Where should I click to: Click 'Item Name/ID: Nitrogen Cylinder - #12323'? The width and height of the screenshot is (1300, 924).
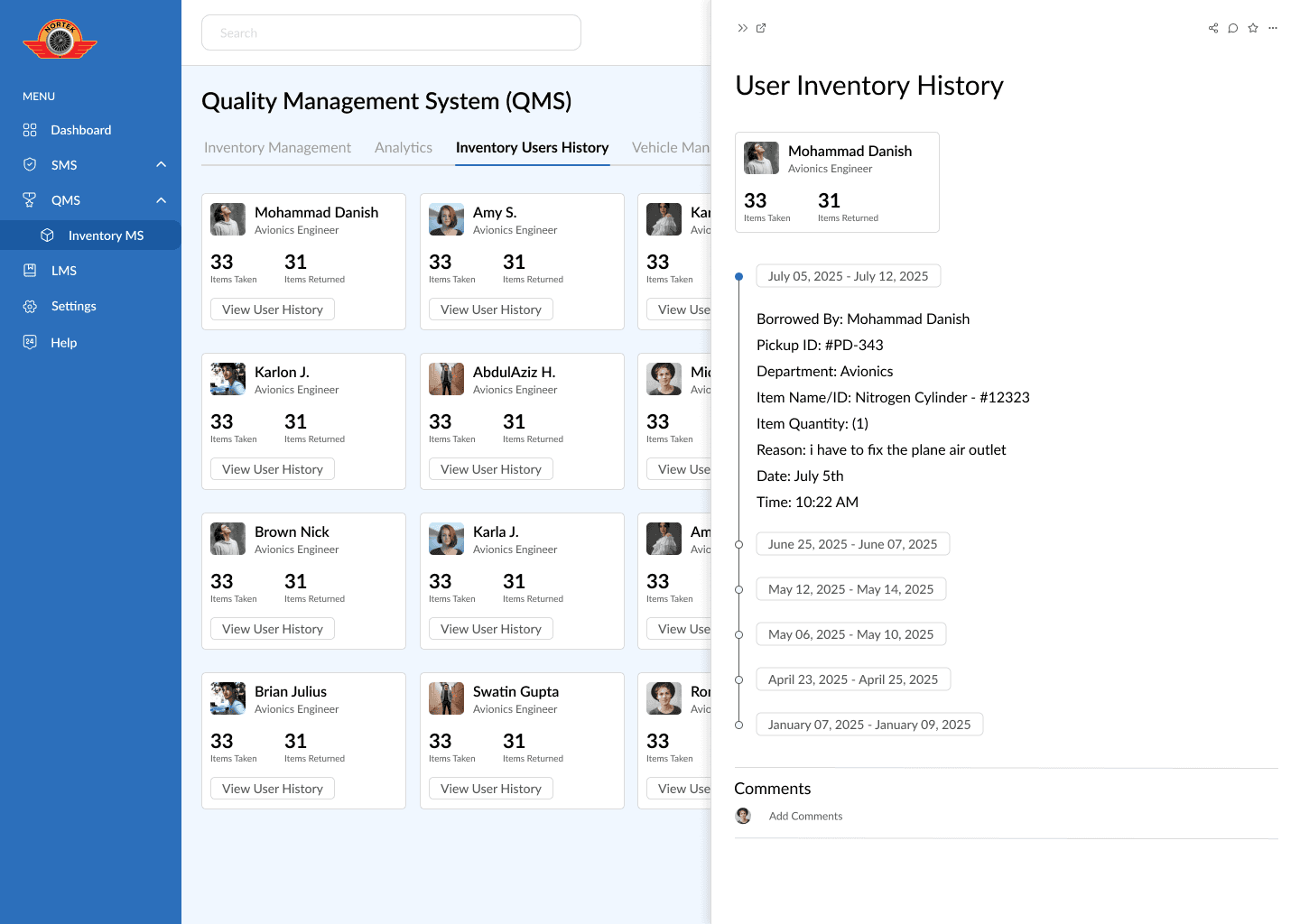(893, 397)
